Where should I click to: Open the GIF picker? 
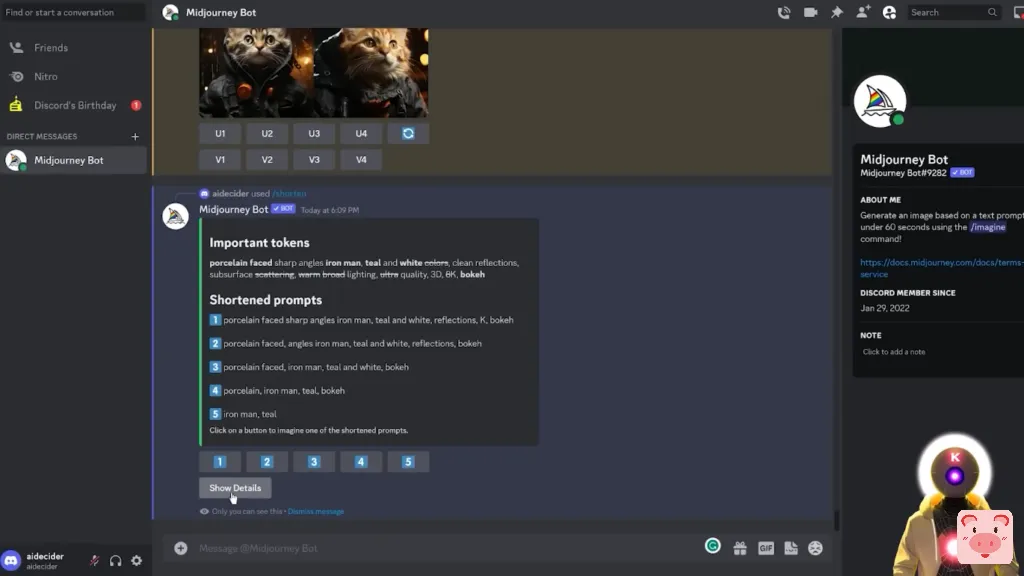(x=765, y=548)
